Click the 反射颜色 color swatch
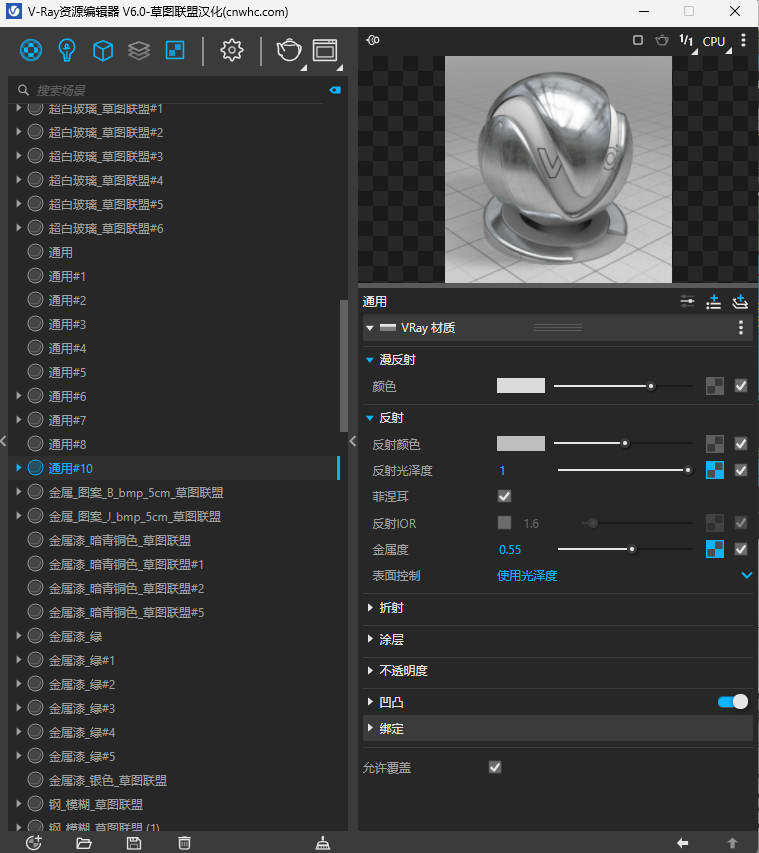 [x=520, y=443]
